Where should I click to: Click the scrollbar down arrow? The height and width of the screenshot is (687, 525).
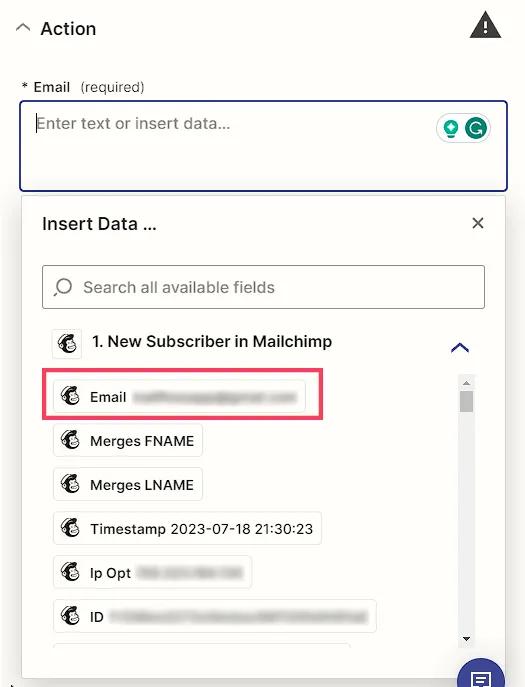tap(466, 639)
